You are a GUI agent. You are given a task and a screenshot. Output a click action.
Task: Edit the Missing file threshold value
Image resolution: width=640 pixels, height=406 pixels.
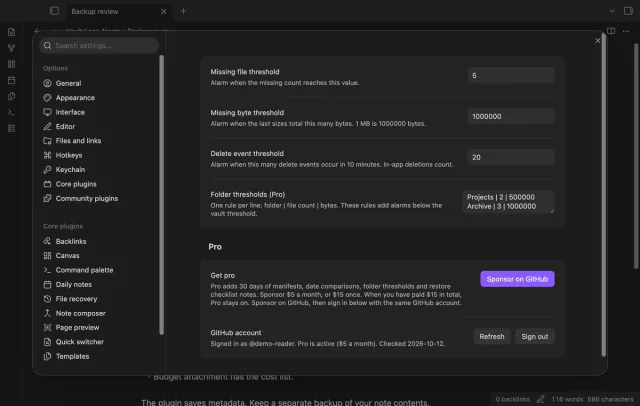point(511,75)
